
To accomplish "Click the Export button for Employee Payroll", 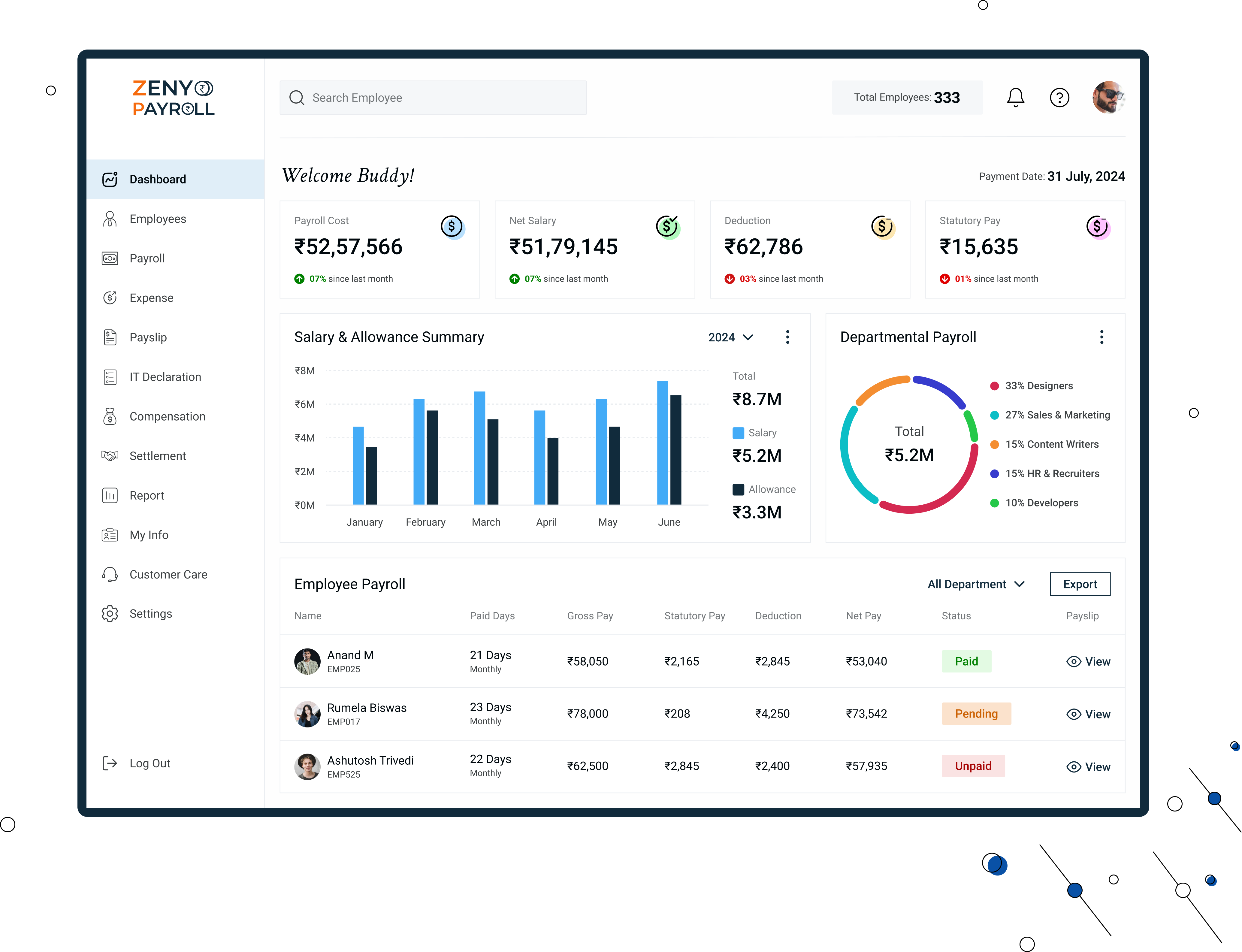I will point(1079,584).
